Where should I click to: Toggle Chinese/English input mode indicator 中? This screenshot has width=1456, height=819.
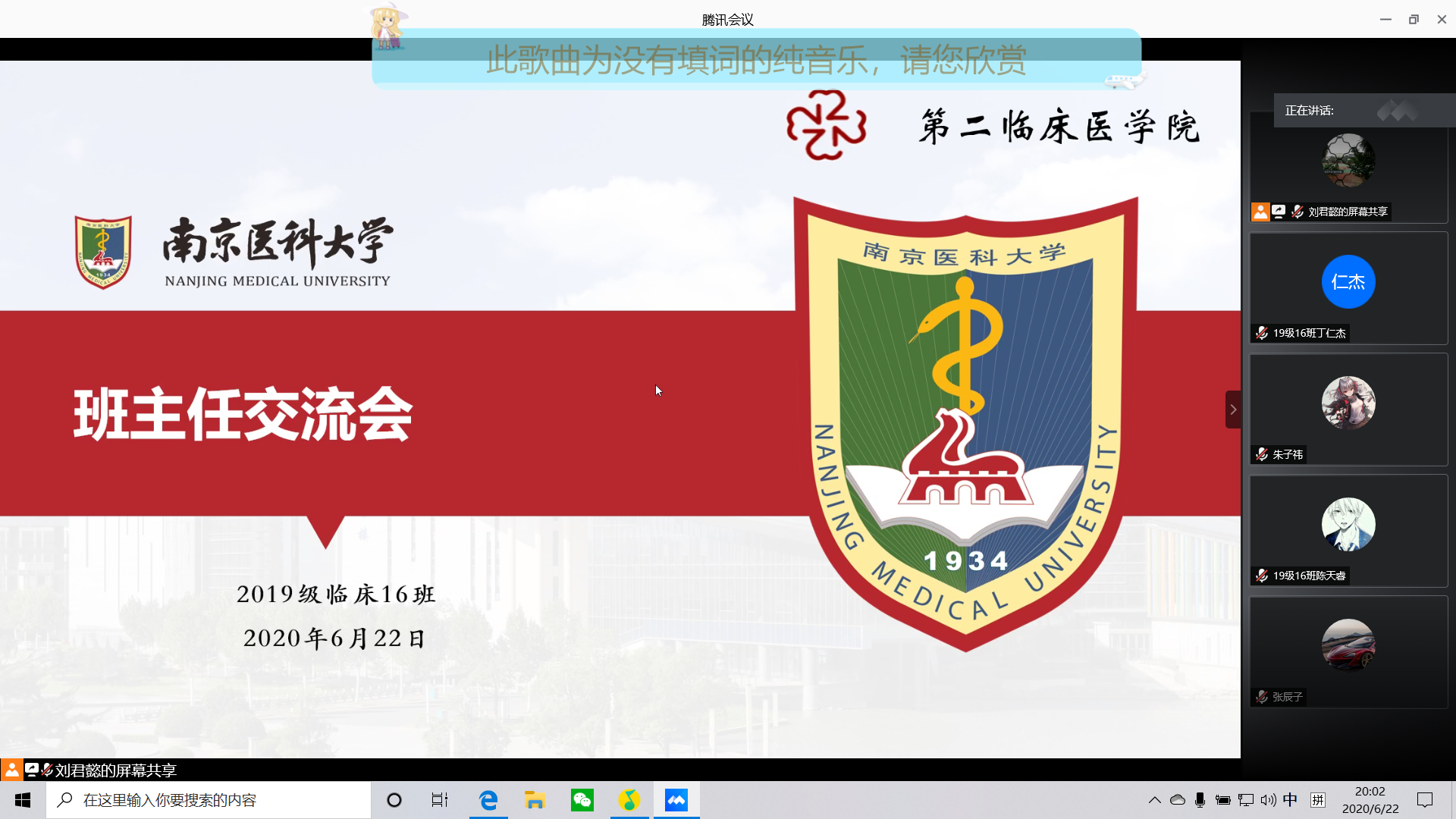pyautogui.click(x=1290, y=800)
